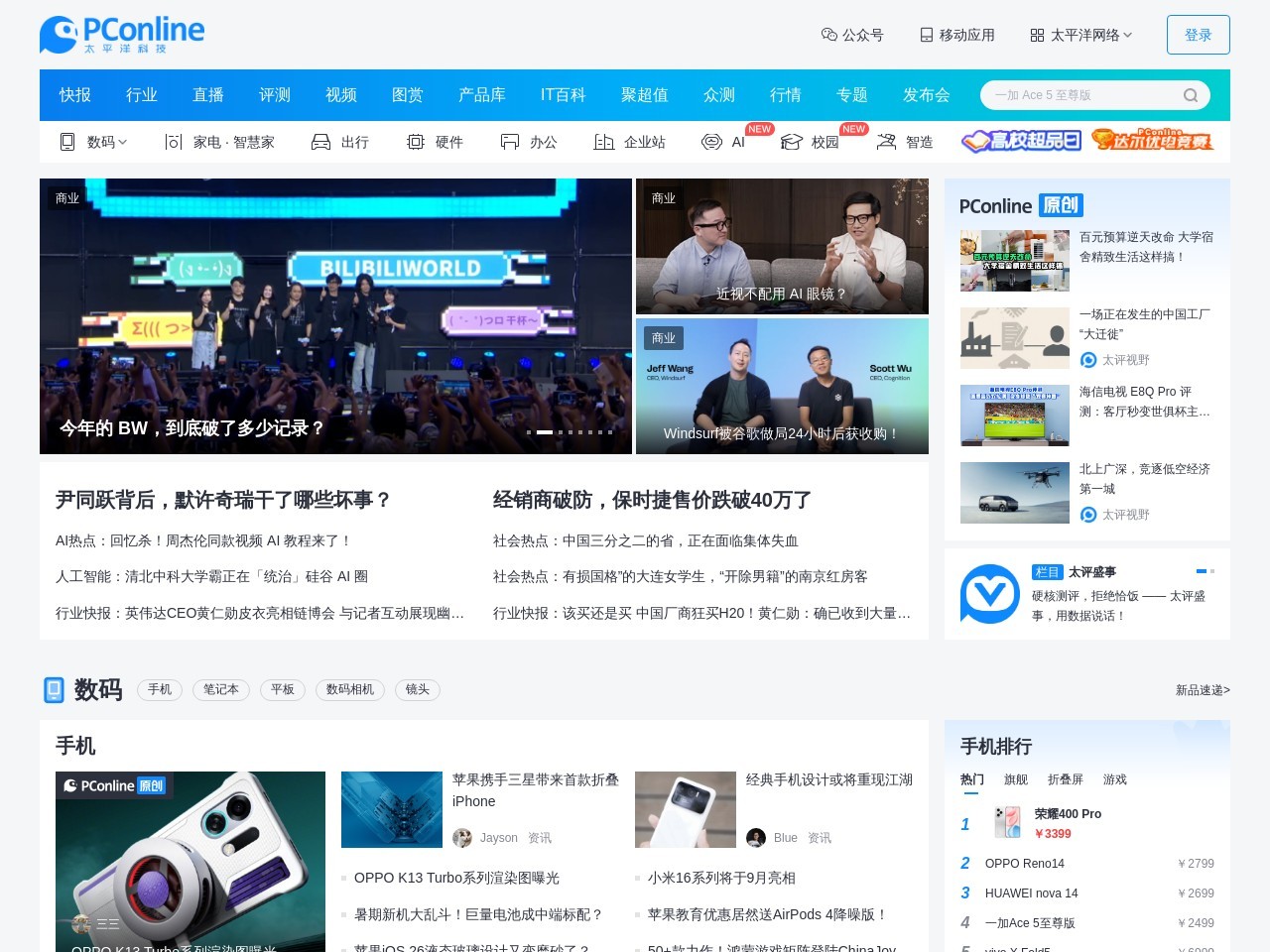This screenshot has width=1270, height=952.
Task: Open 人工智能 清北中科大学霸 article
Action: pos(212,576)
